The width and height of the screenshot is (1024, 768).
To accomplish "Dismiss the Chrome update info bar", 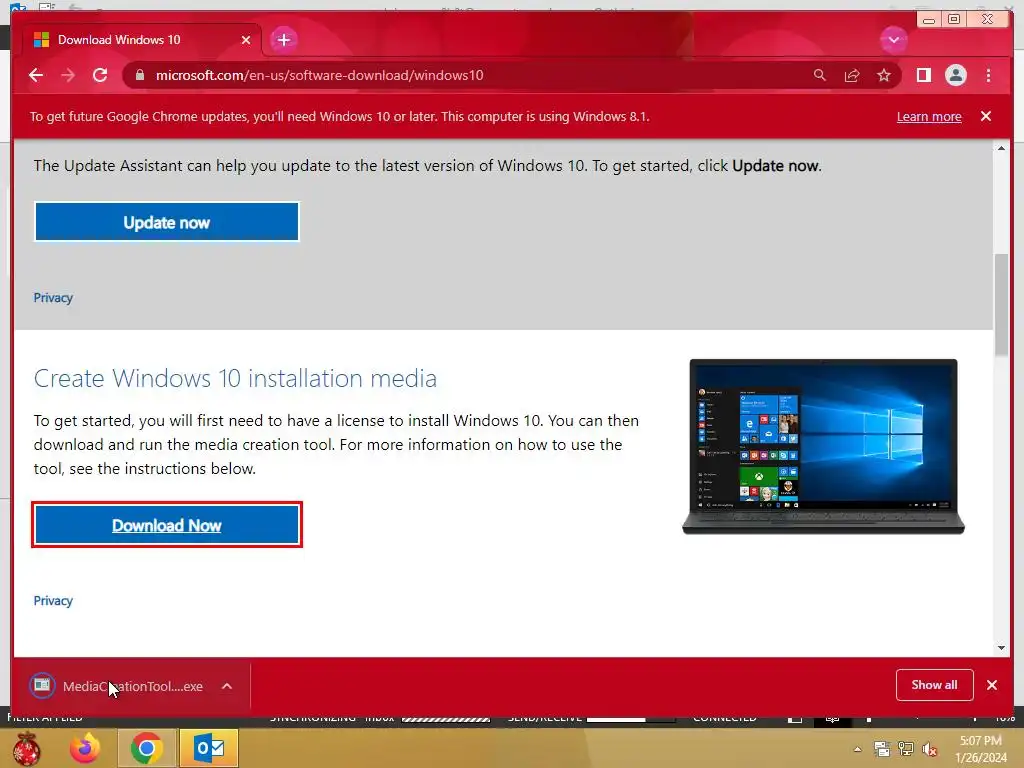I will [985, 116].
